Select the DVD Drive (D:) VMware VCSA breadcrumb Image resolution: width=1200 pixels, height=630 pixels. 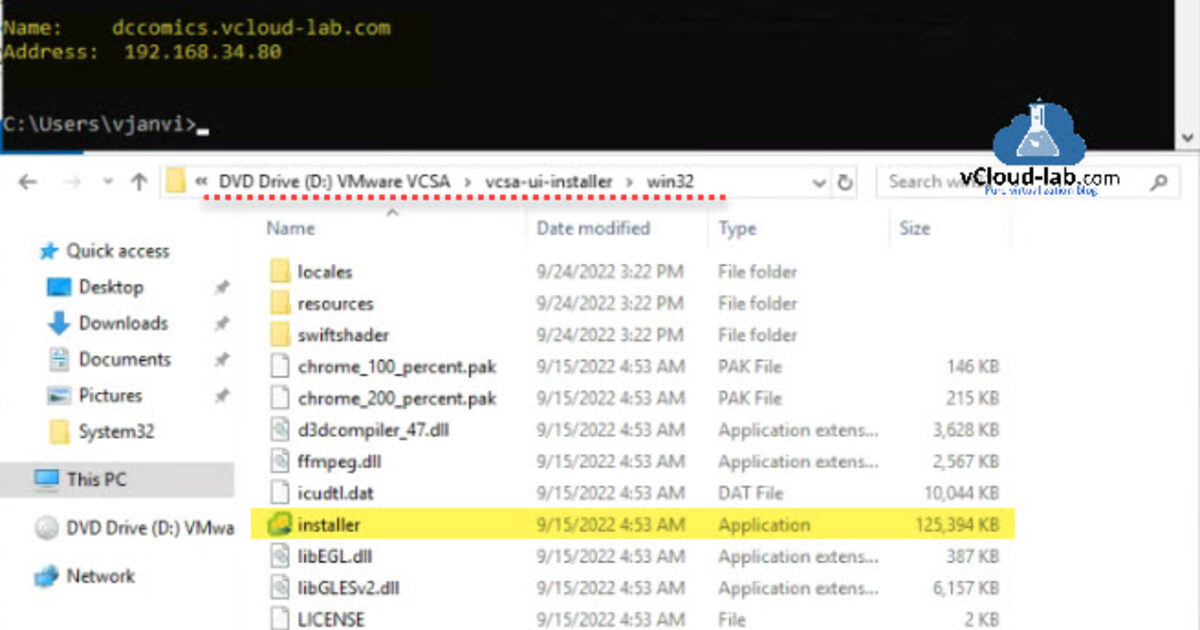334,181
